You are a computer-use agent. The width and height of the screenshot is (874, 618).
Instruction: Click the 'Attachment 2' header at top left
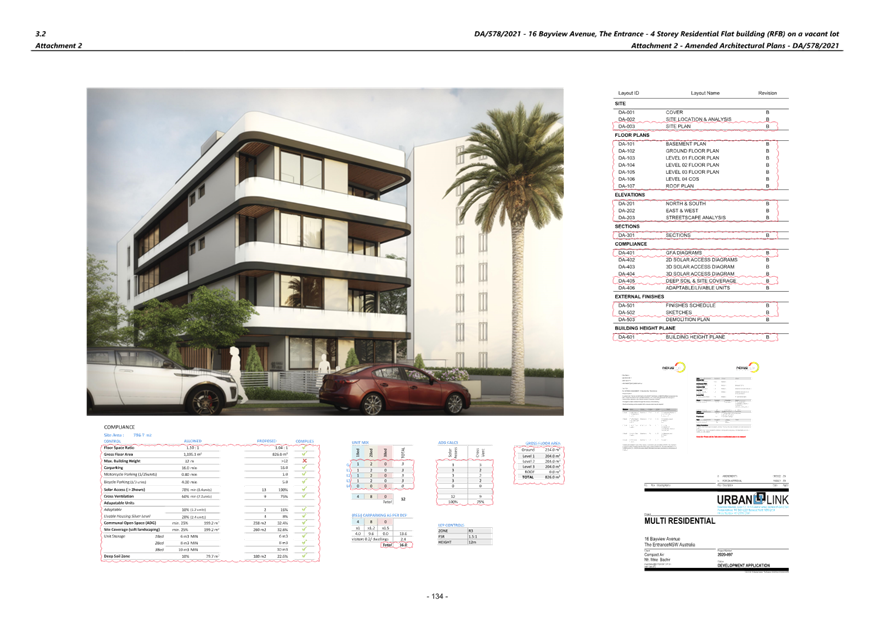click(x=59, y=46)
